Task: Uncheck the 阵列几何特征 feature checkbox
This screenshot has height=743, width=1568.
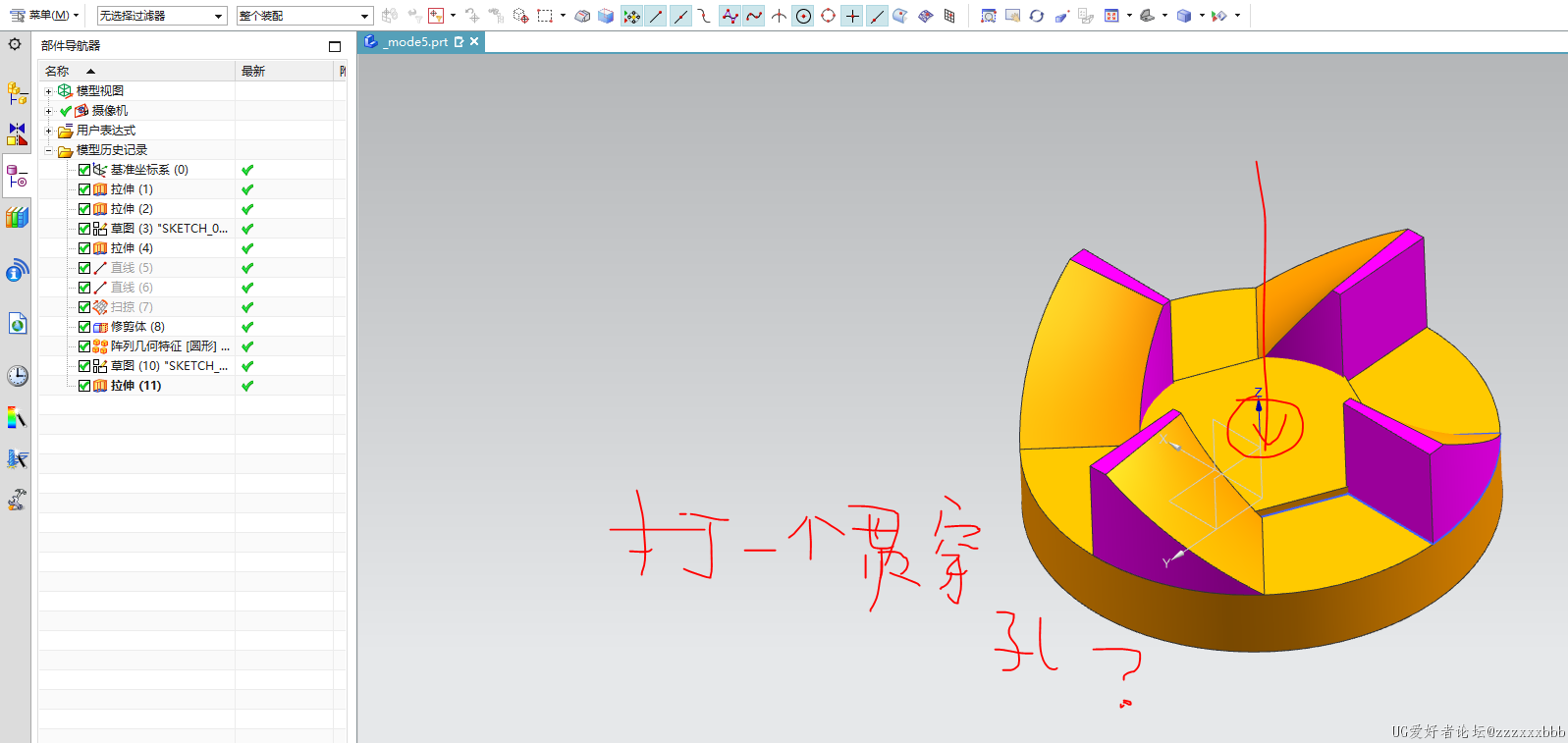Action: 84,346
